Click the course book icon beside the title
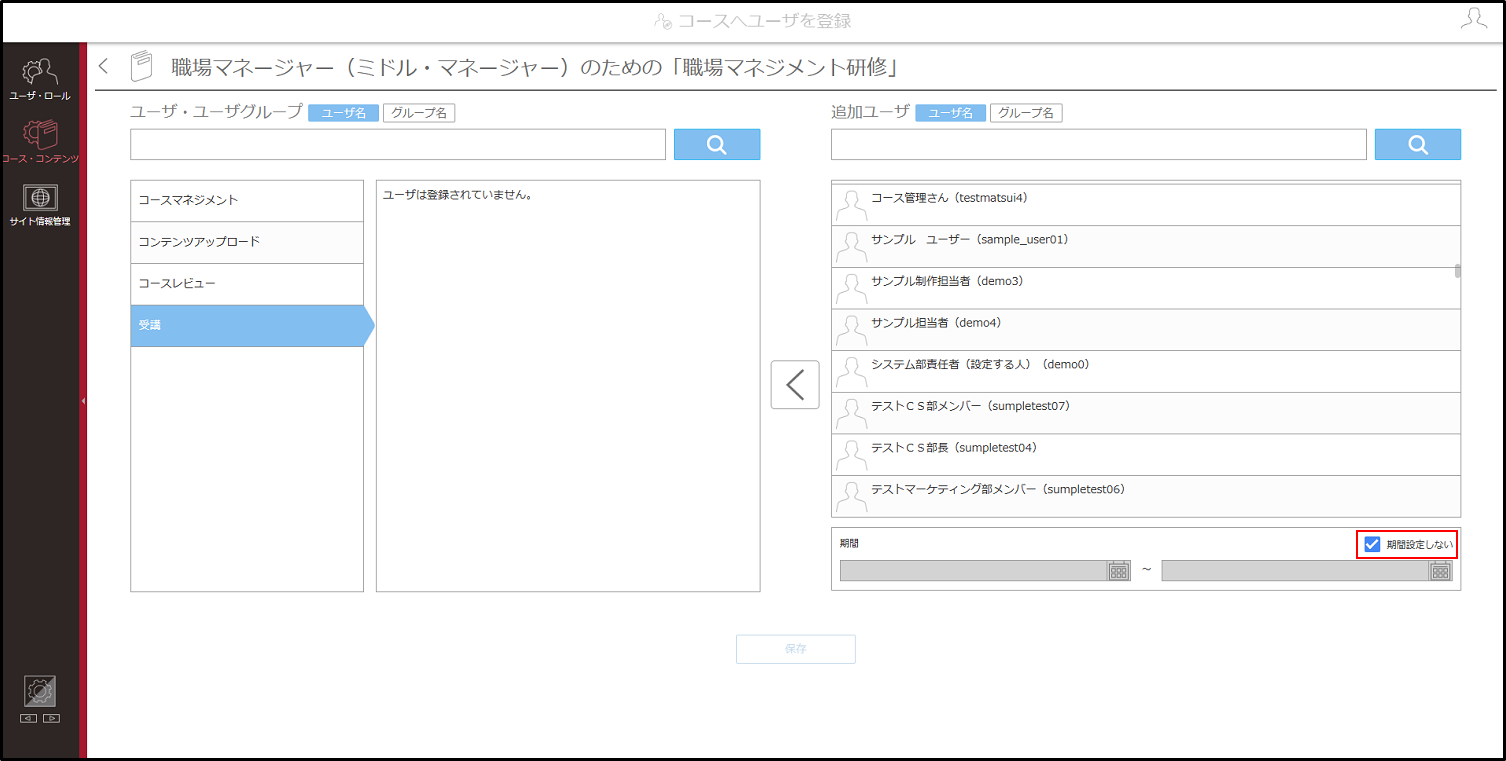 142,67
